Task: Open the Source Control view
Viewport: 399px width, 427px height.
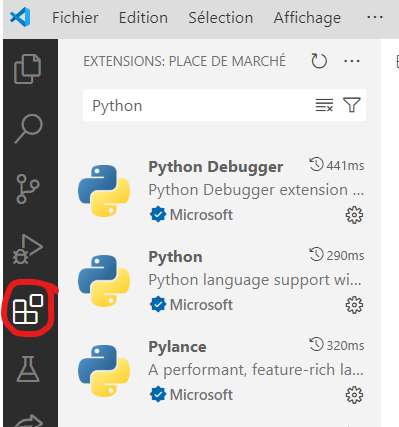Action: point(28,189)
